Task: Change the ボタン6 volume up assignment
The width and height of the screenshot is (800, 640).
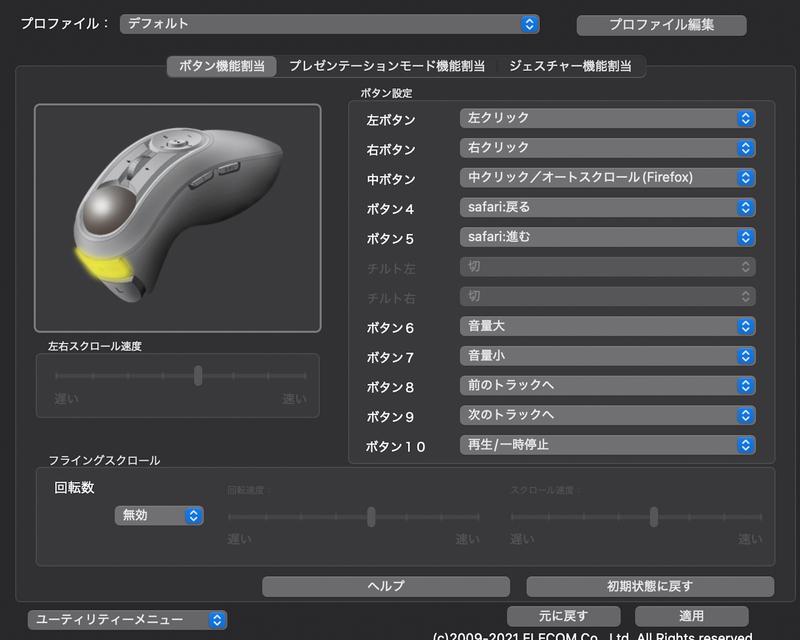Action: [x=608, y=326]
